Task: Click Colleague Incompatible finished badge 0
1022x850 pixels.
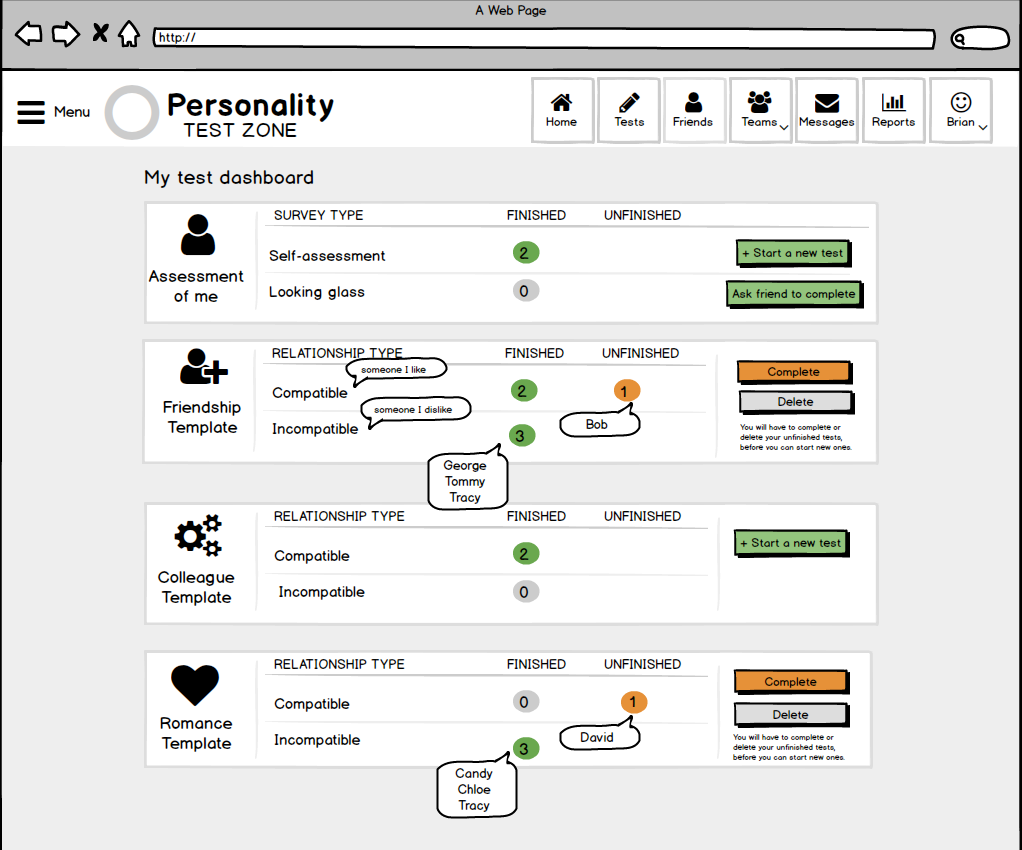Action: point(525,592)
